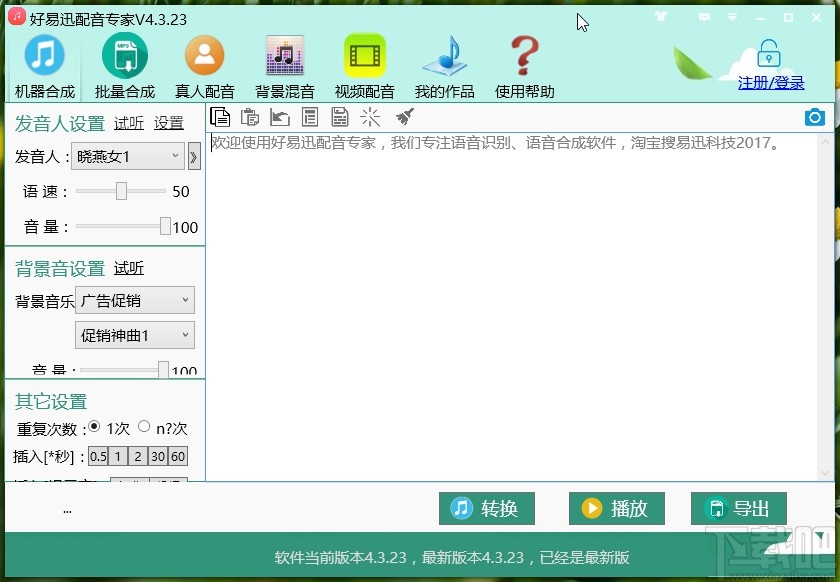
Task: Click the t-shirt skin icon in title bar
Action: tap(661, 17)
